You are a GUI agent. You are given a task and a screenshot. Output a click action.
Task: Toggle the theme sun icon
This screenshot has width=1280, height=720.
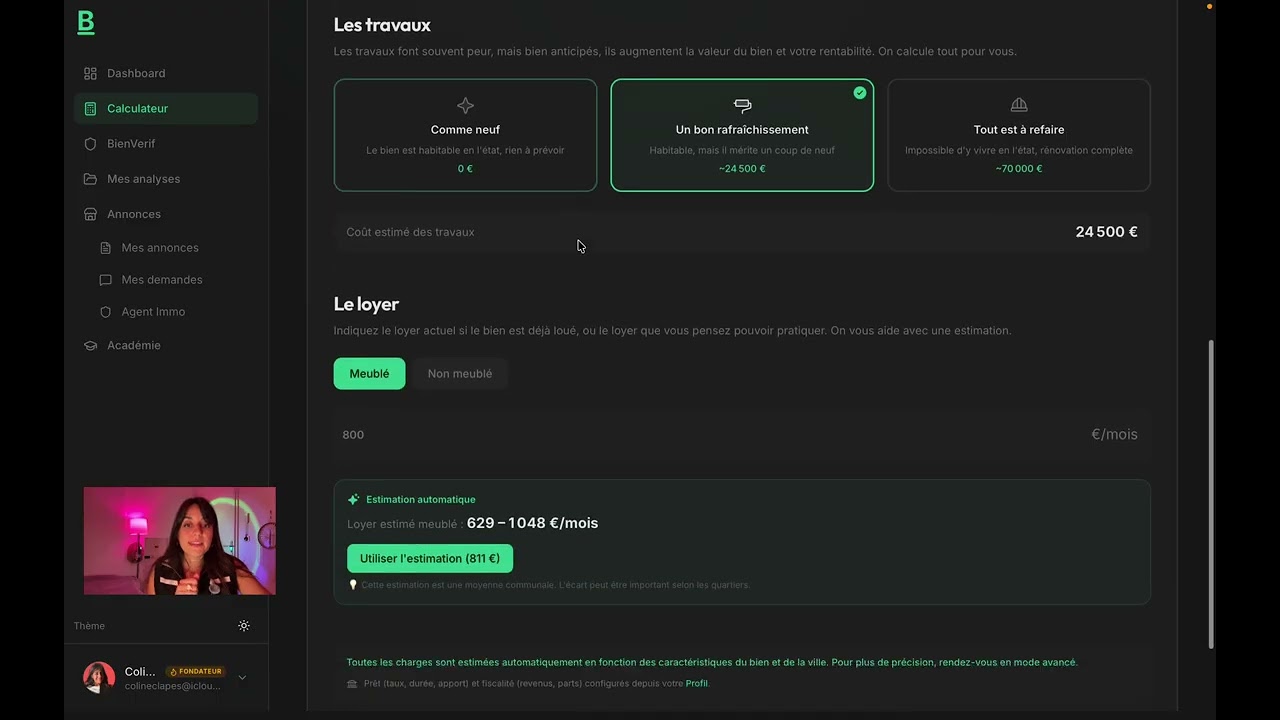click(x=244, y=626)
